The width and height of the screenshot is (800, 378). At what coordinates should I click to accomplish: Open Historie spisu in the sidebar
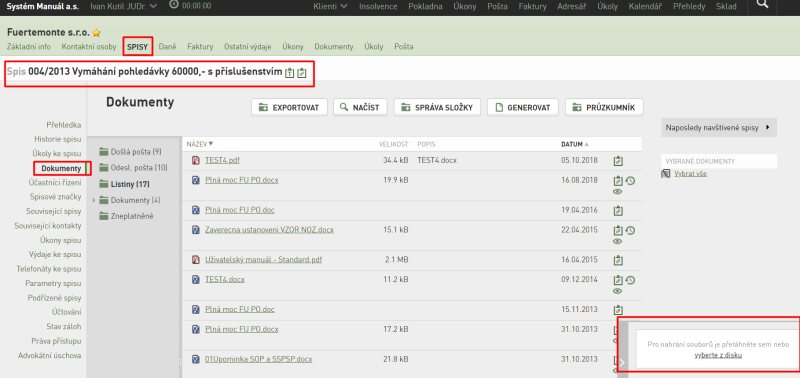point(58,139)
